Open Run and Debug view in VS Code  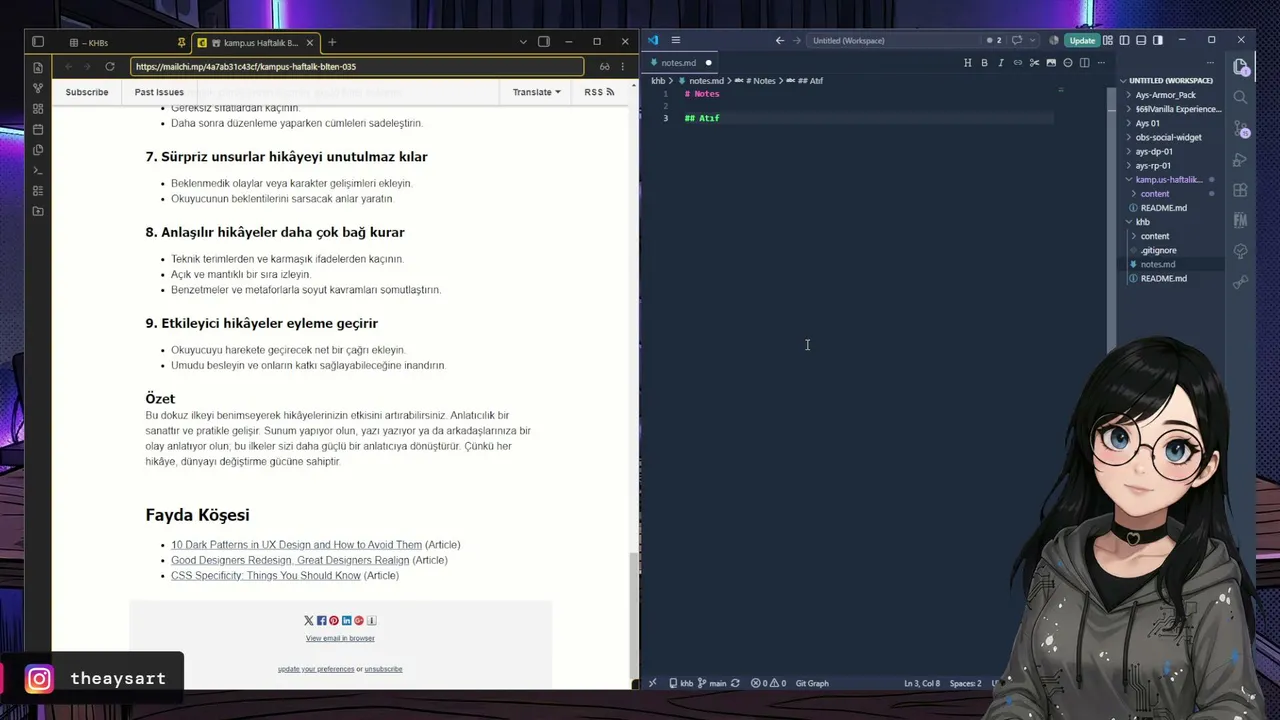click(1241, 160)
